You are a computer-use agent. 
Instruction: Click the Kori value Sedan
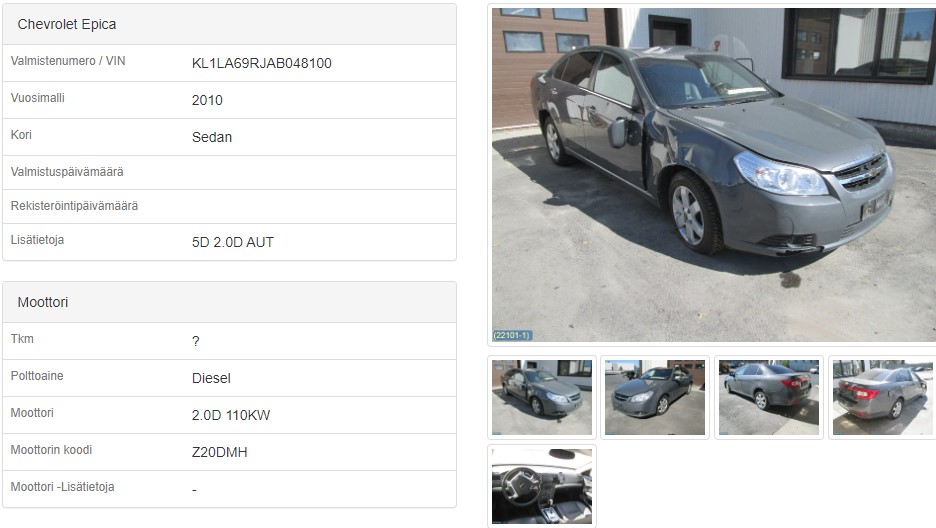212,137
